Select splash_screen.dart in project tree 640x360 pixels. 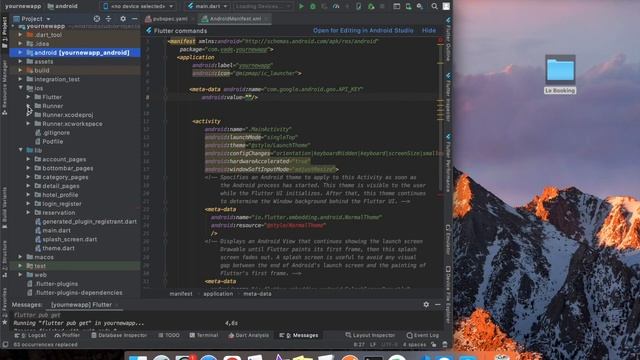[x=69, y=239]
